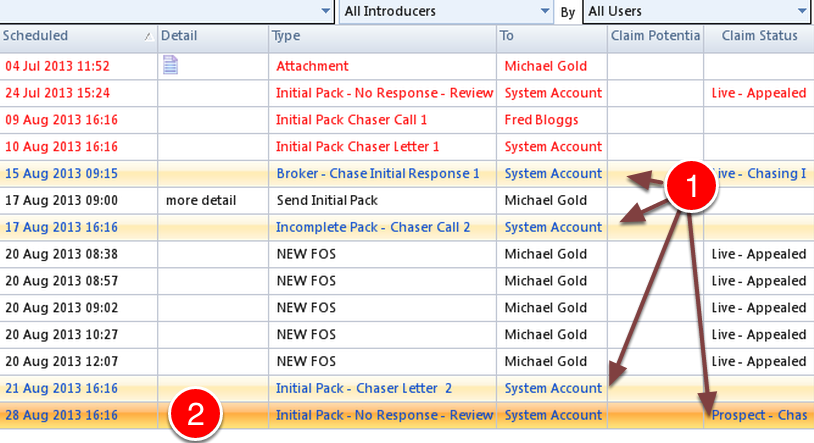The height and width of the screenshot is (443, 814).
Task: Select Initial Pack - Chaser Letter 2 entry
Action: tap(363, 388)
